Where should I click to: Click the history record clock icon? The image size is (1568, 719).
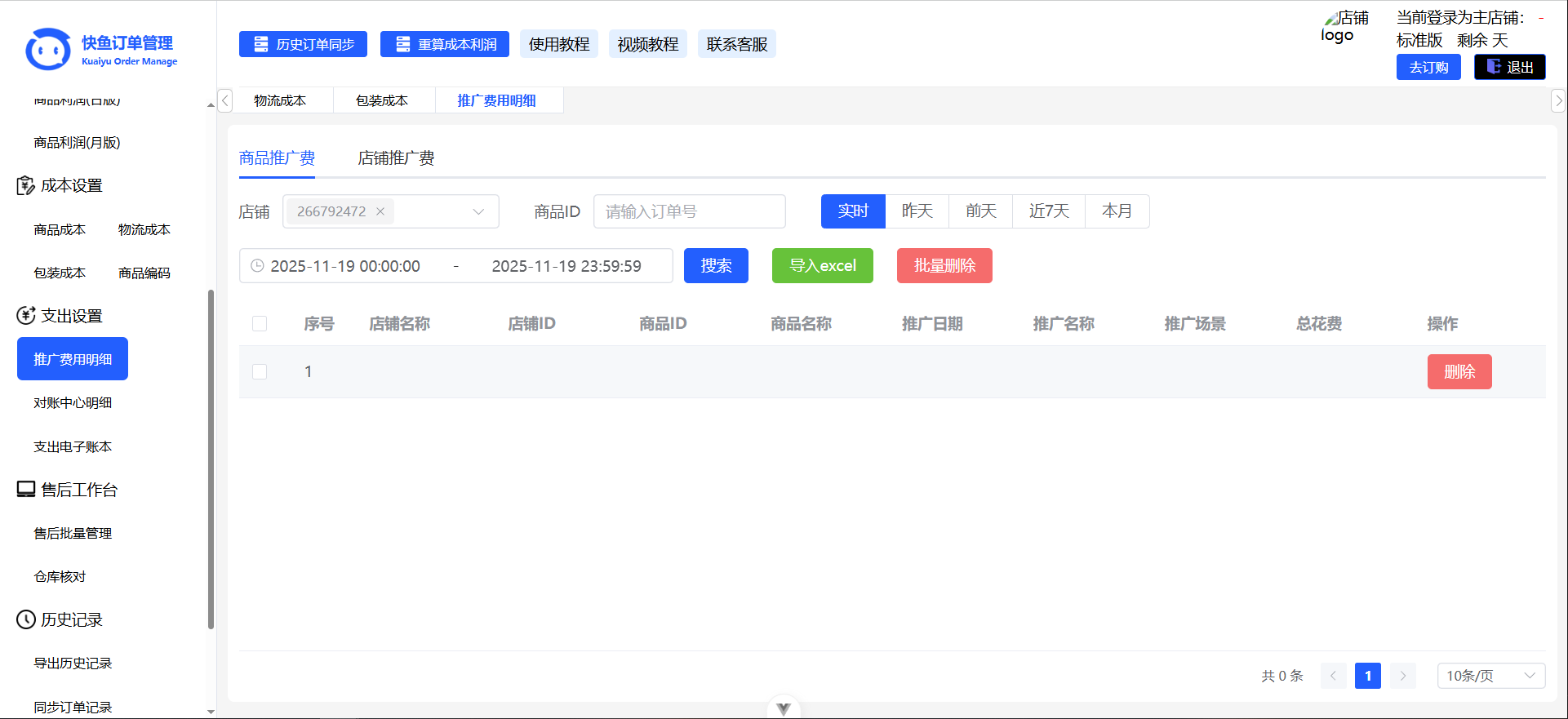point(25,620)
